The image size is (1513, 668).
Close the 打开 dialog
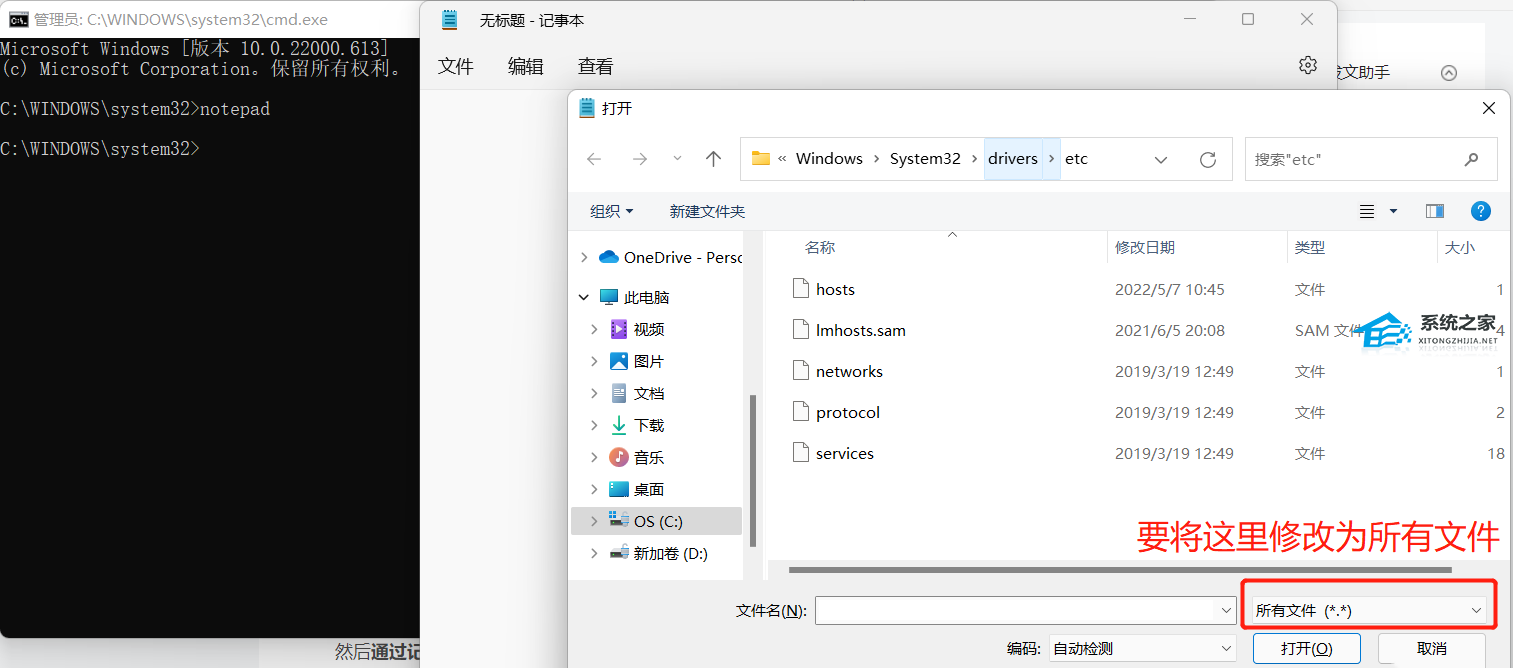[1488, 108]
